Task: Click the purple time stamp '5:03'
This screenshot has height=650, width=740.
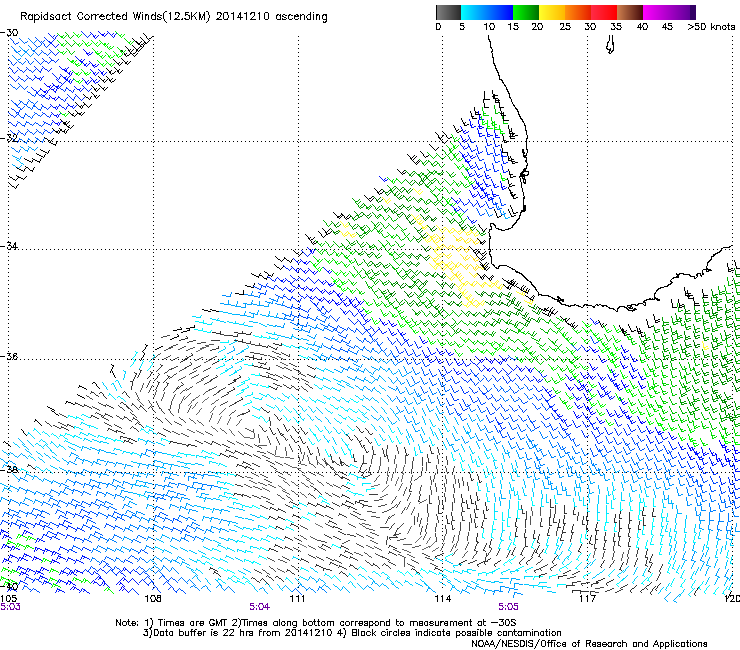Action: [10, 607]
